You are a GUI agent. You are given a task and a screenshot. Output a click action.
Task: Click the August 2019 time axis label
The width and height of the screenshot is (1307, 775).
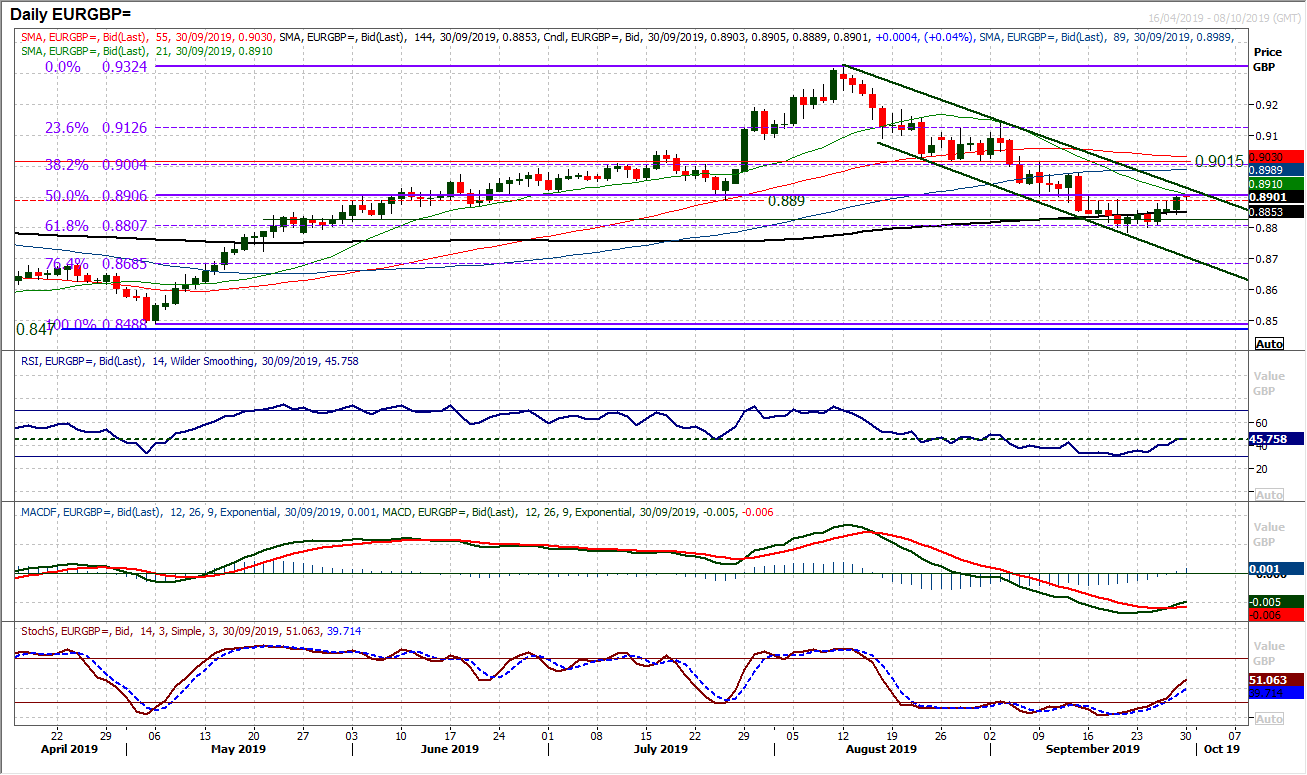pos(881,749)
